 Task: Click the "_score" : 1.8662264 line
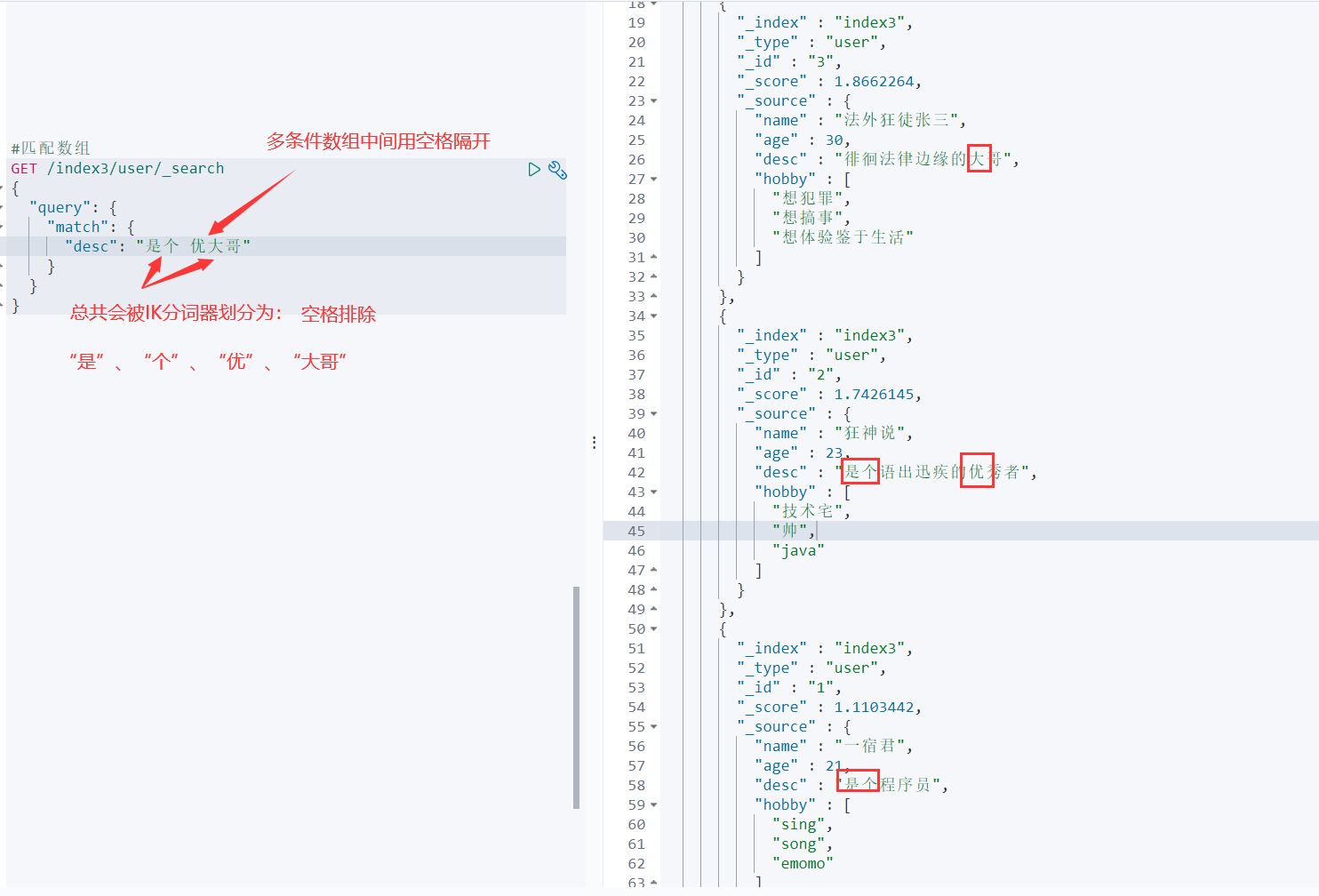click(x=829, y=82)
